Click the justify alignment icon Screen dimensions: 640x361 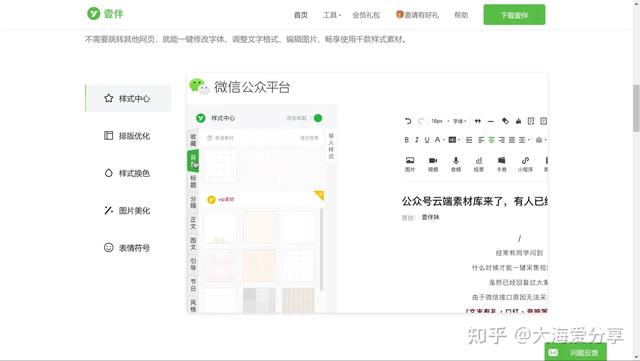(512, 140)
